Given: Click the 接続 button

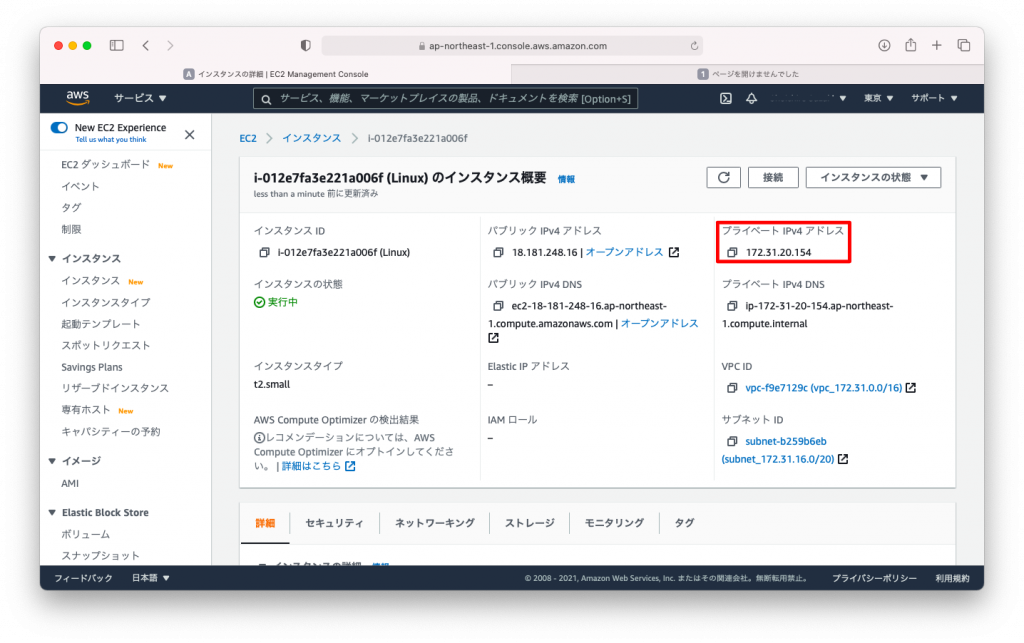Looking at the screenshot, I should [x=773, y=177].
